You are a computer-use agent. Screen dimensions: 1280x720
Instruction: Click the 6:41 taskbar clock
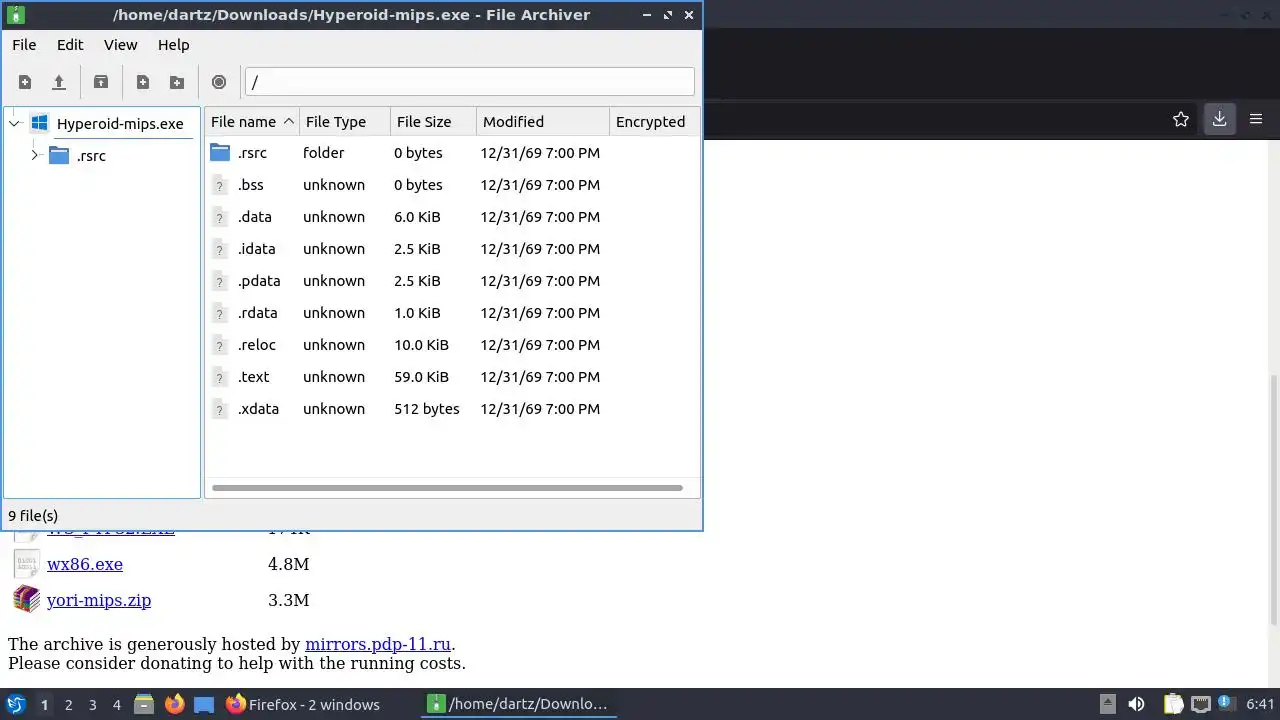(x=1260, y=704)
